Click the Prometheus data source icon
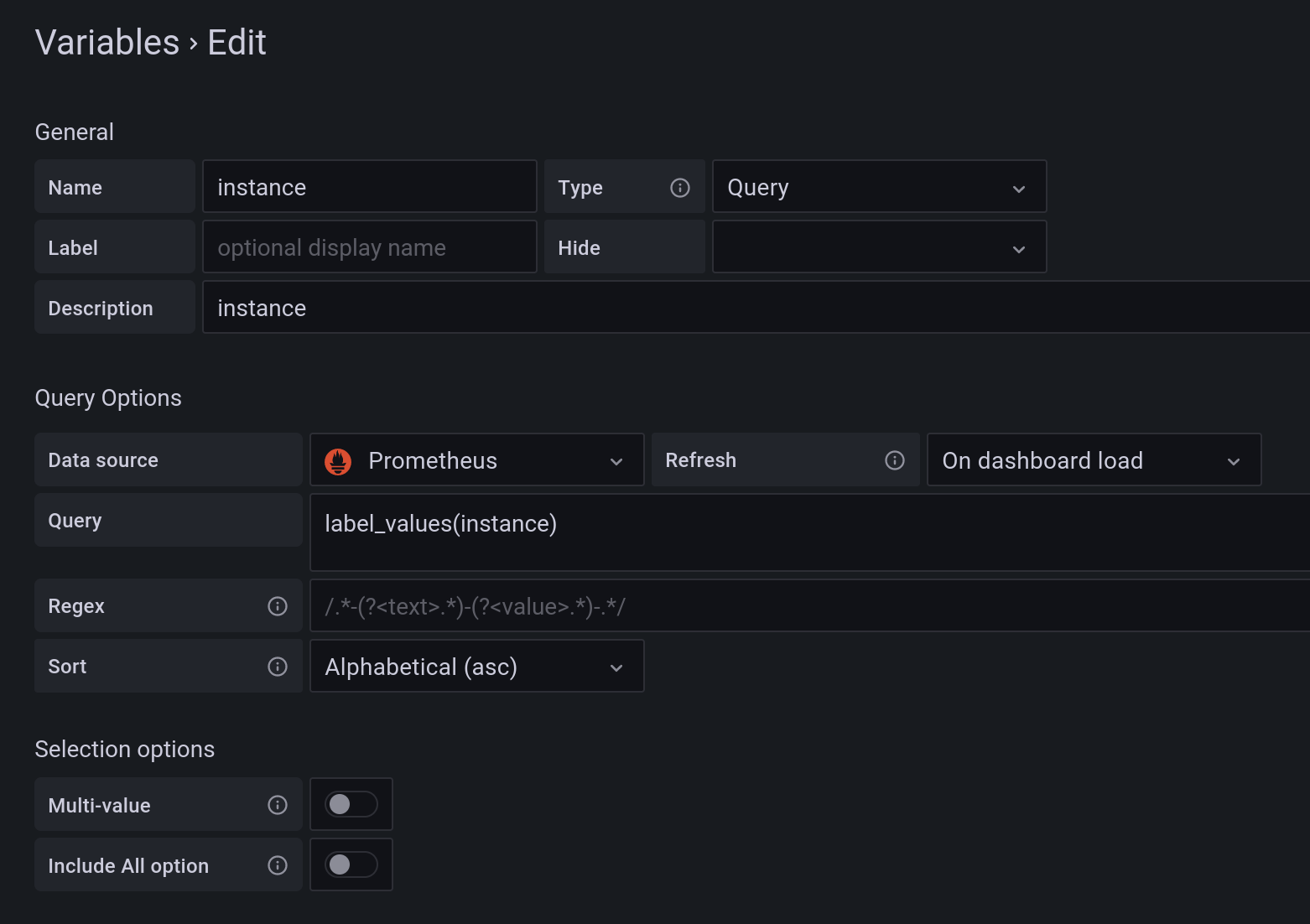The height and width of the screenshot is (924, 1310). [337, 460]
